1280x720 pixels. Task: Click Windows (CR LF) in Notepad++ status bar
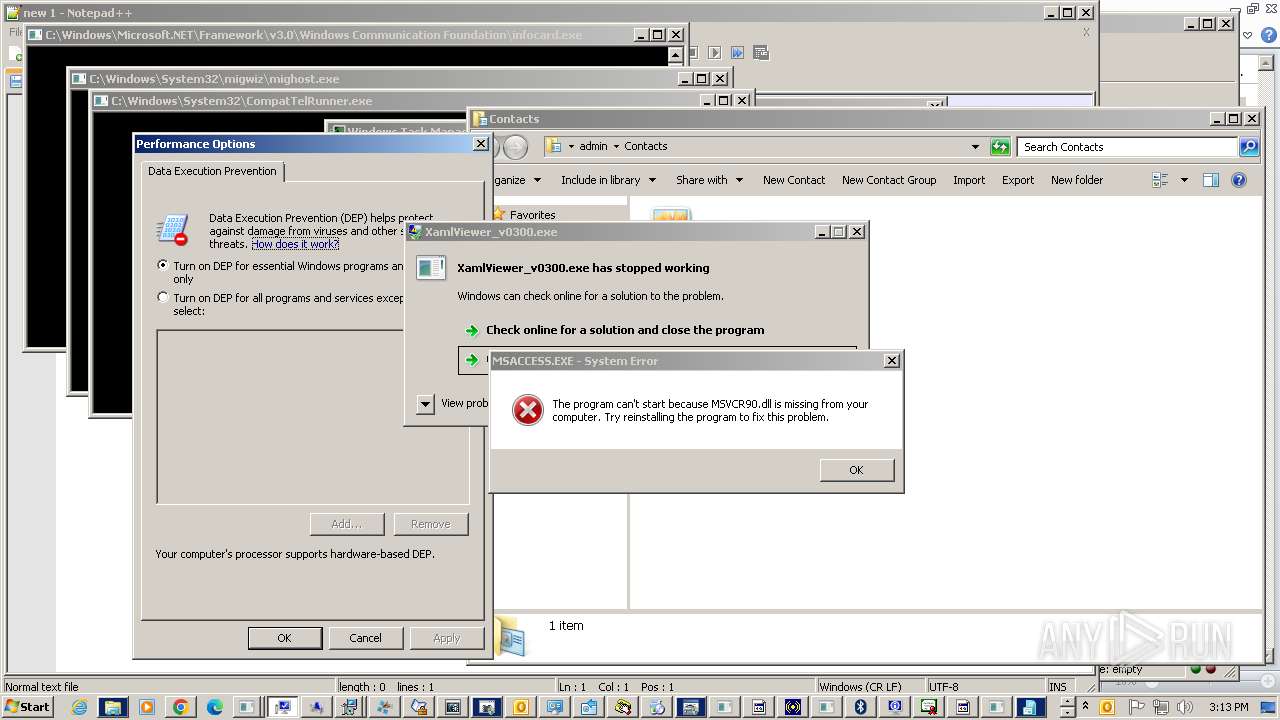point(861,687)
